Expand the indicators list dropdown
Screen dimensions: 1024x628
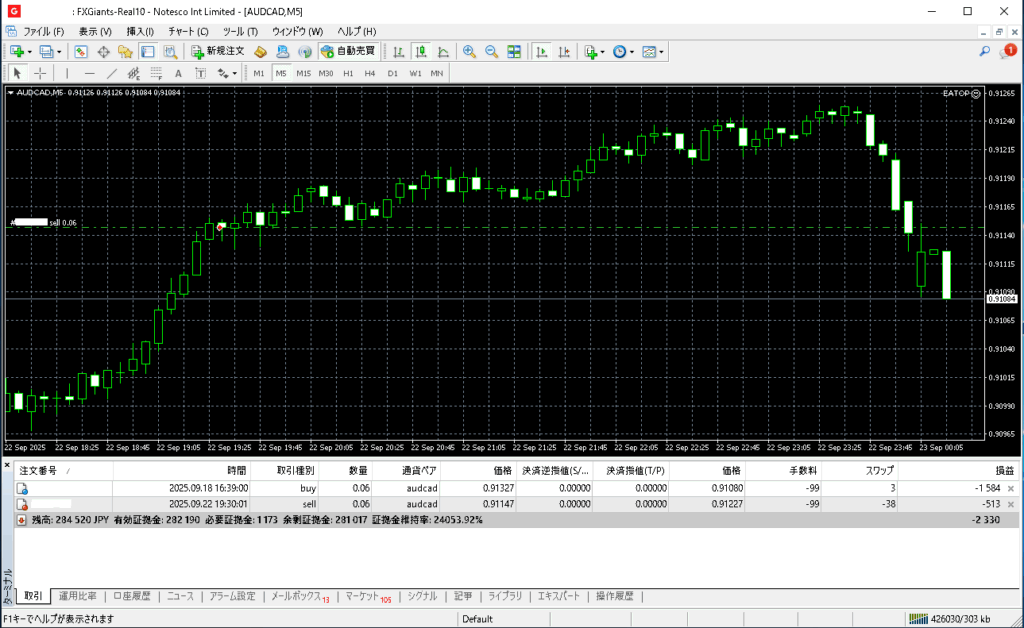click(603, 51)
